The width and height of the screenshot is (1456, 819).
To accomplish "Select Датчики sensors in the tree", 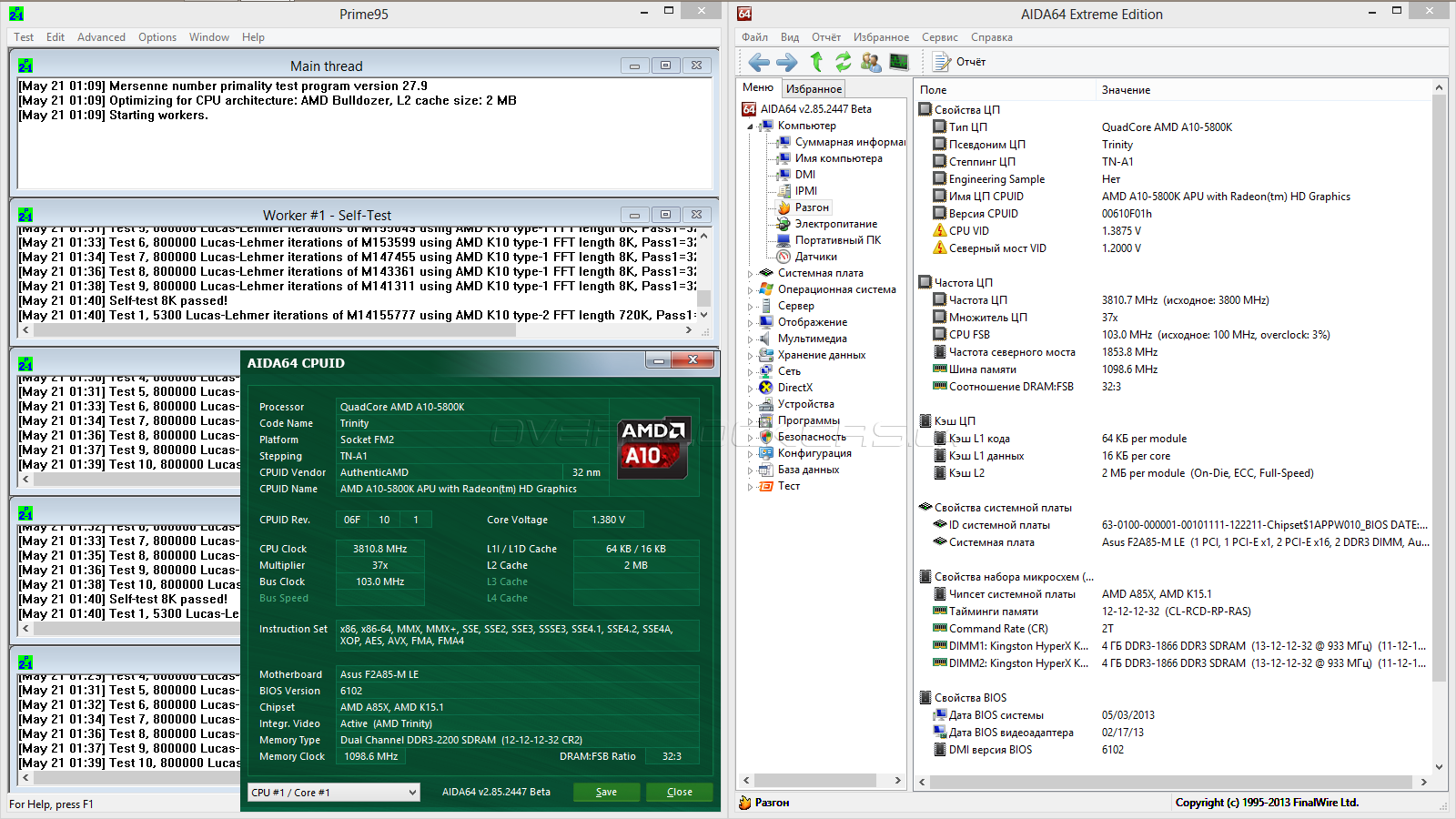I will point(815,257).
